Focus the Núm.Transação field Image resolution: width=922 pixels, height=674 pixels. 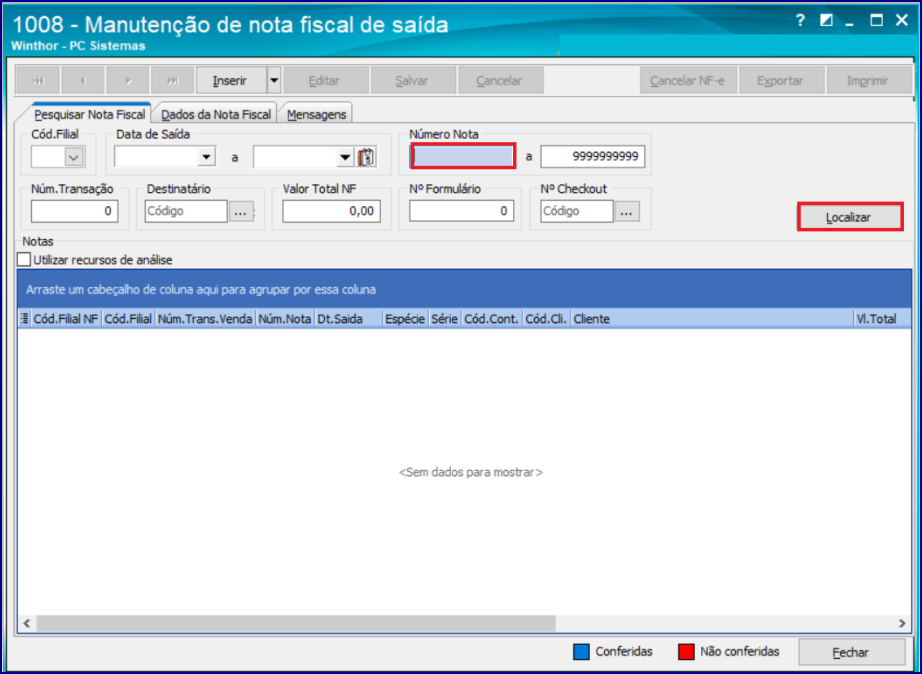[x=75, y=211]
